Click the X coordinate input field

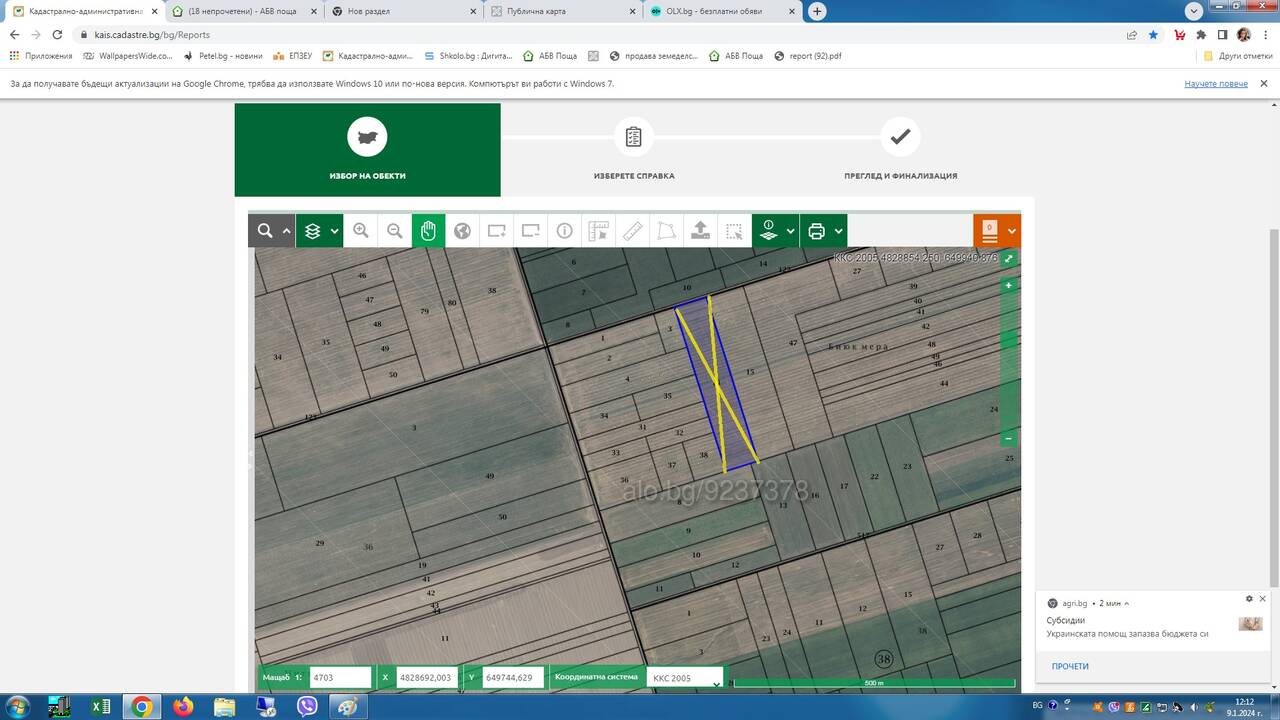[427, 678]
